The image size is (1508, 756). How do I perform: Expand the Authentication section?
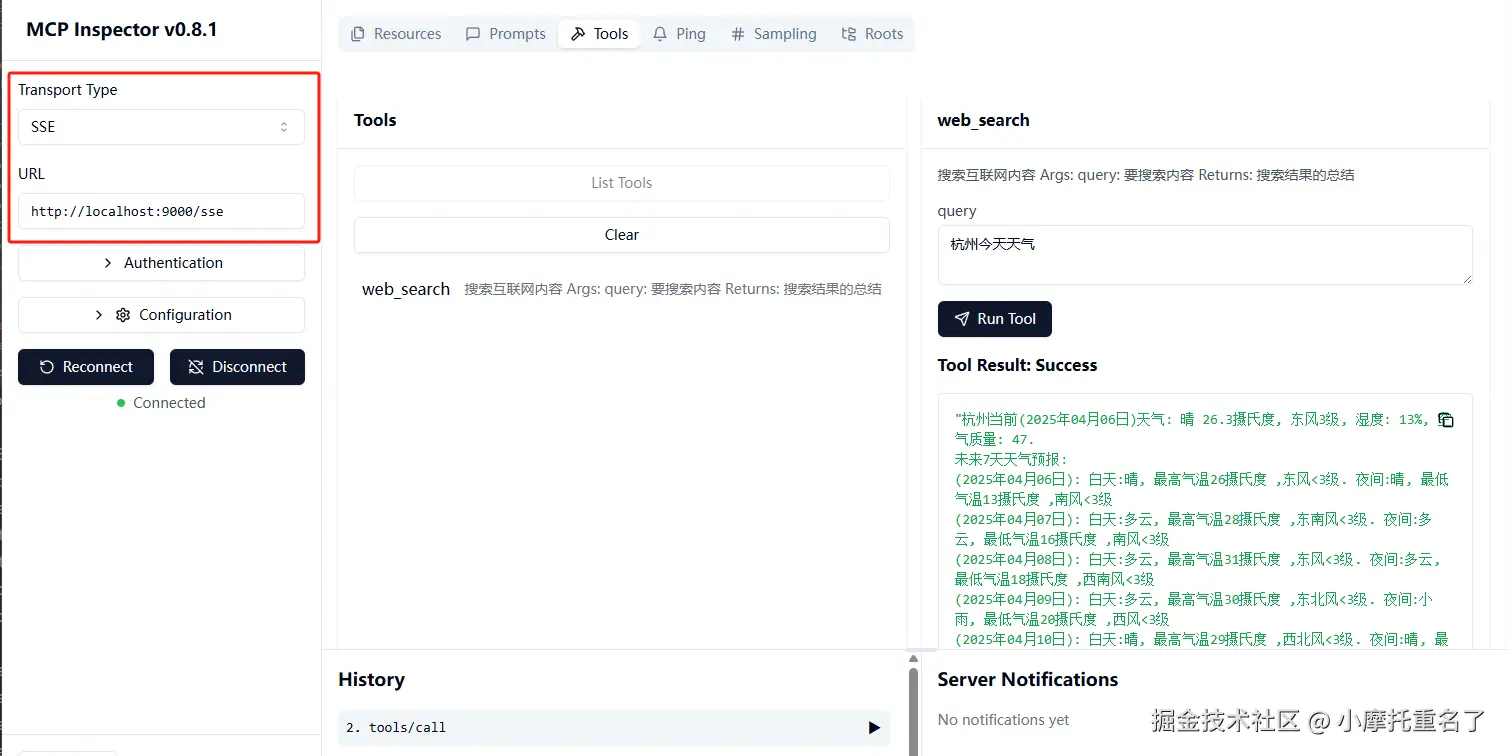161,263
